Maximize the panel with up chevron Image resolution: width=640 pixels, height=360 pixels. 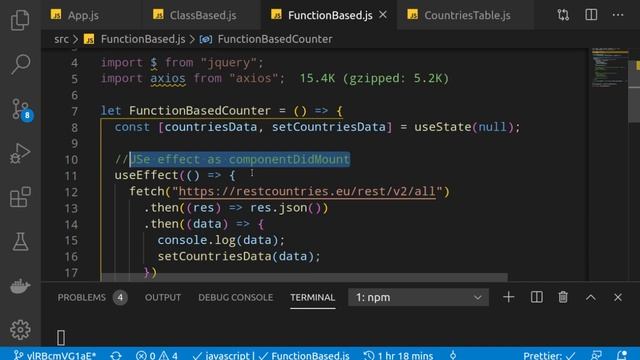591,297
